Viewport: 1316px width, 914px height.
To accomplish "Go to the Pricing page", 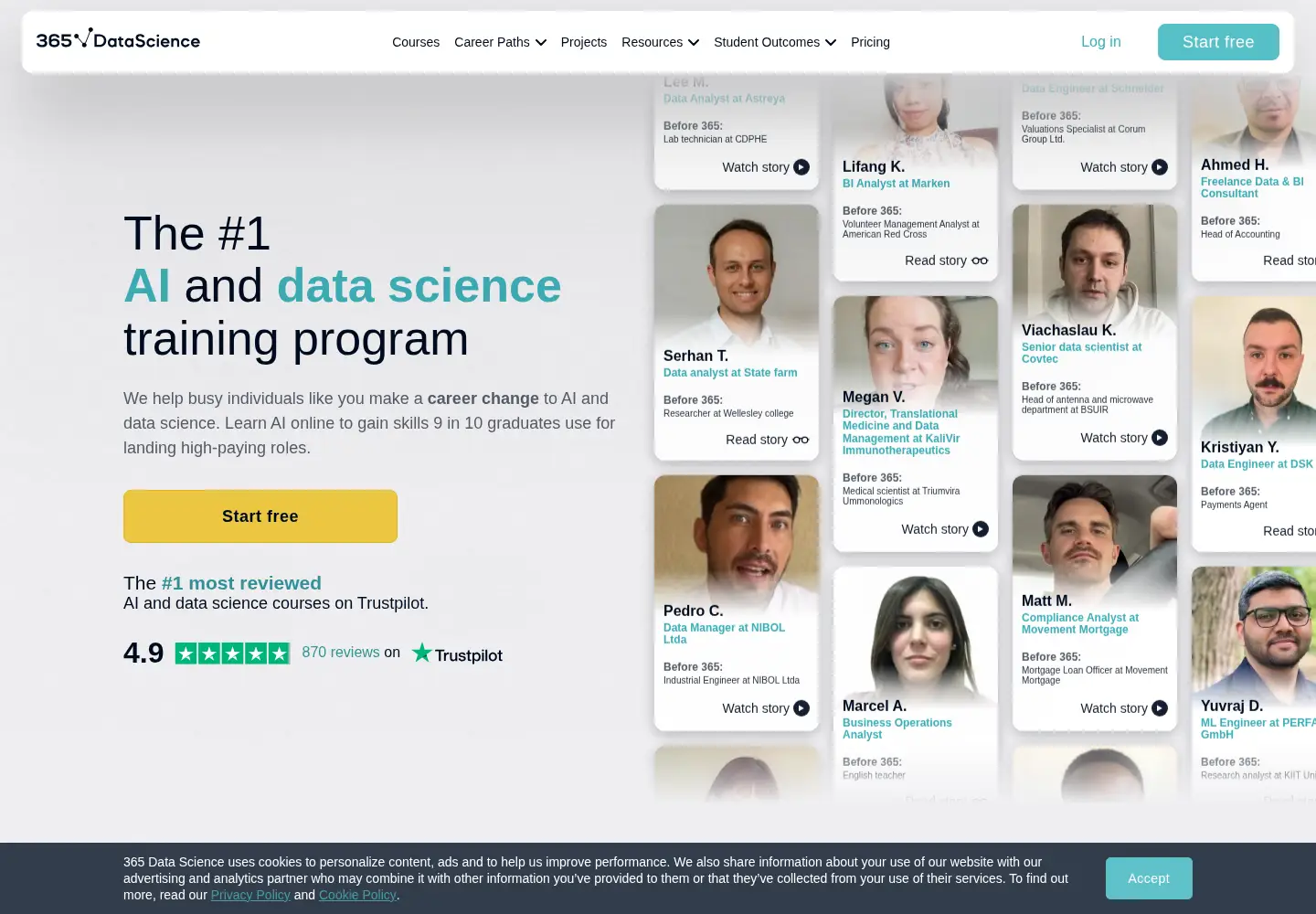I will point(870,42).
